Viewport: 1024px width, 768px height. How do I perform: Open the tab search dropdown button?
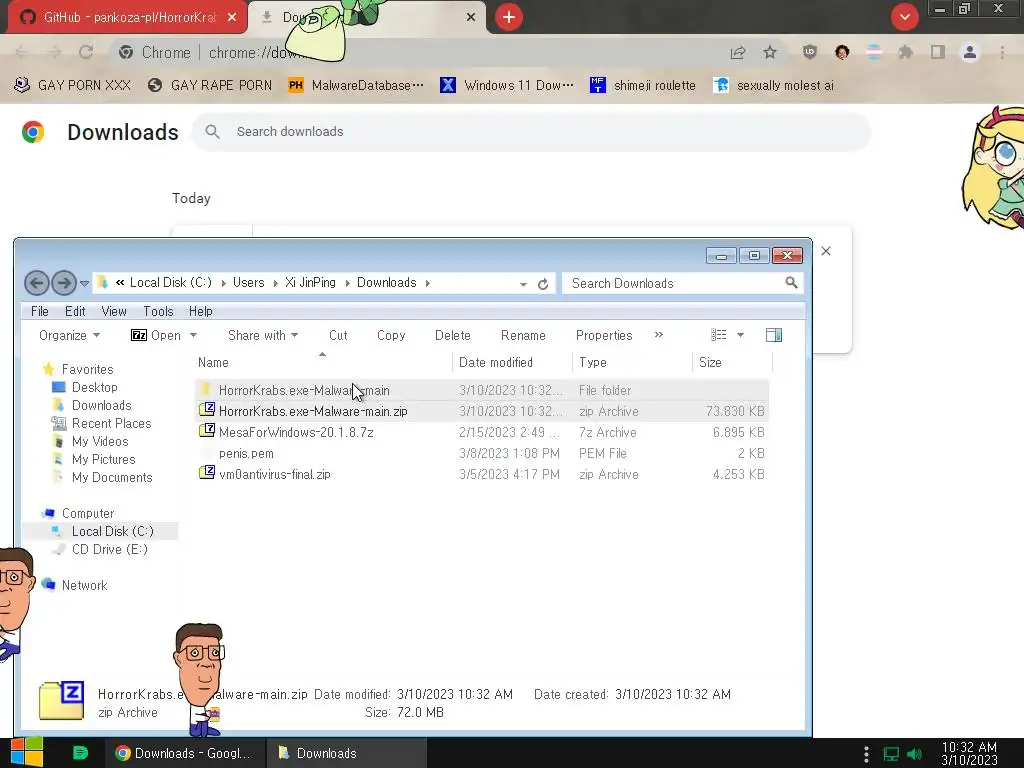pyautogui.click(x=904, y=17)
